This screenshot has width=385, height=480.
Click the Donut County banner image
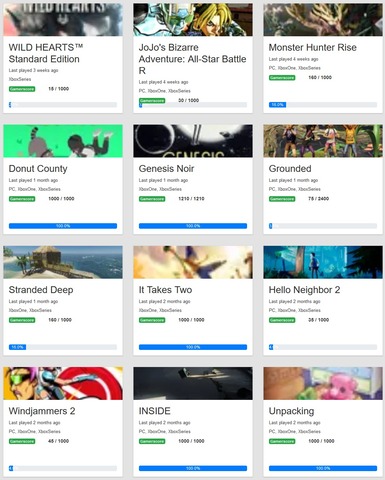pyautogui.click(x=63, y=141)
